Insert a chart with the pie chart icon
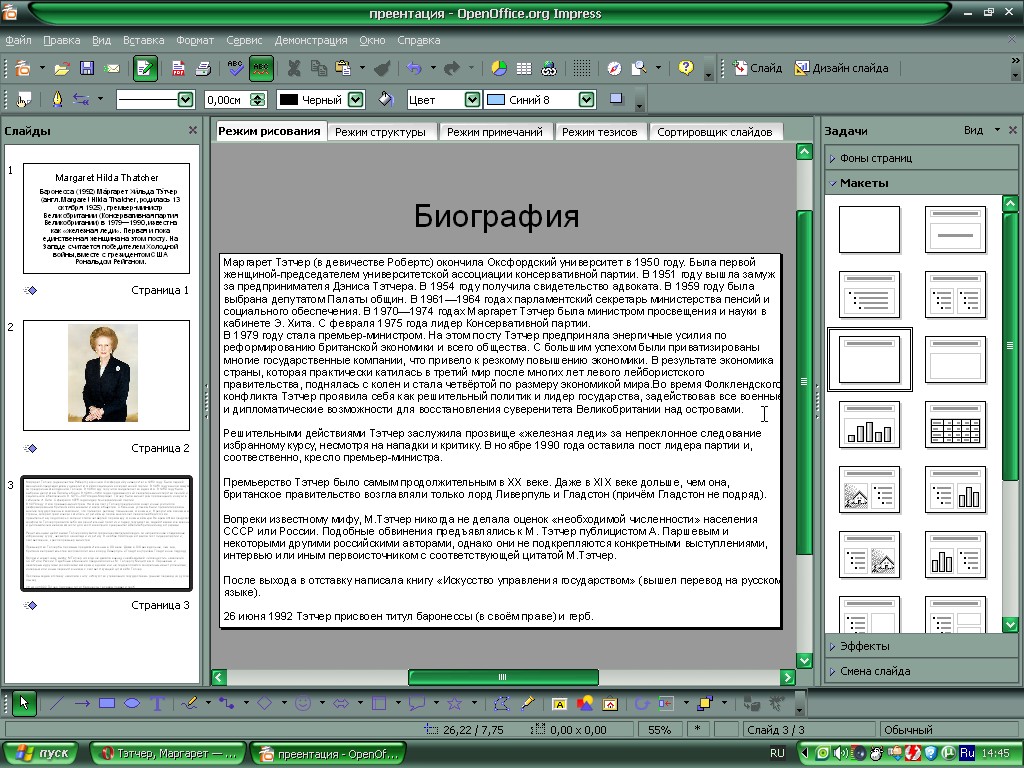 [x=499, y=68]
